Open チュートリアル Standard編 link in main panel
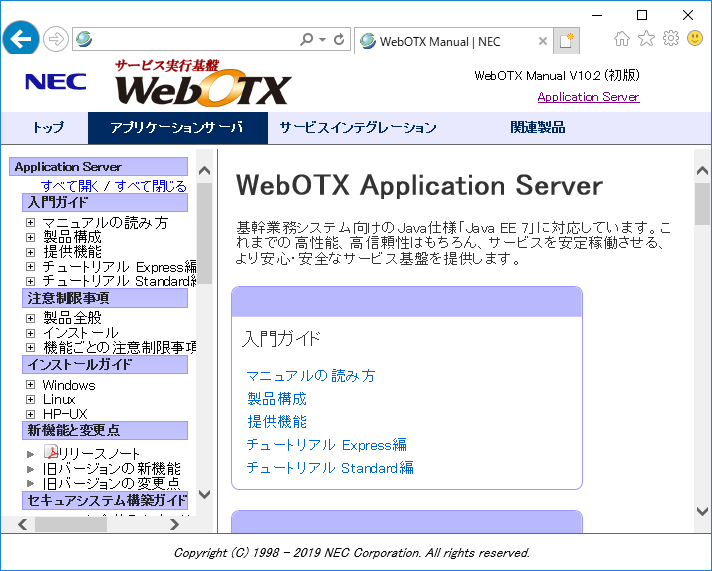712x571 pixels. (x=329, y=468)
